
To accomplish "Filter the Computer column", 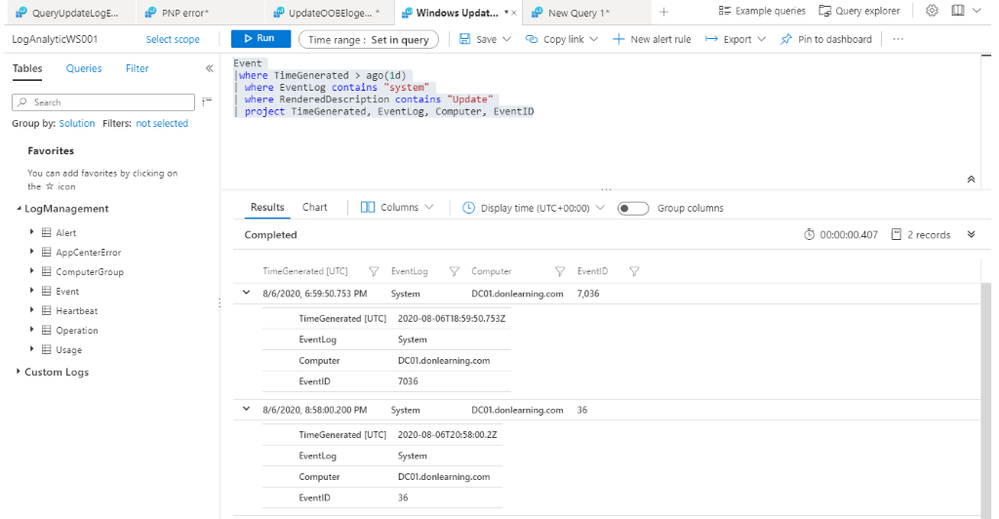I will (x=560, y=271).
